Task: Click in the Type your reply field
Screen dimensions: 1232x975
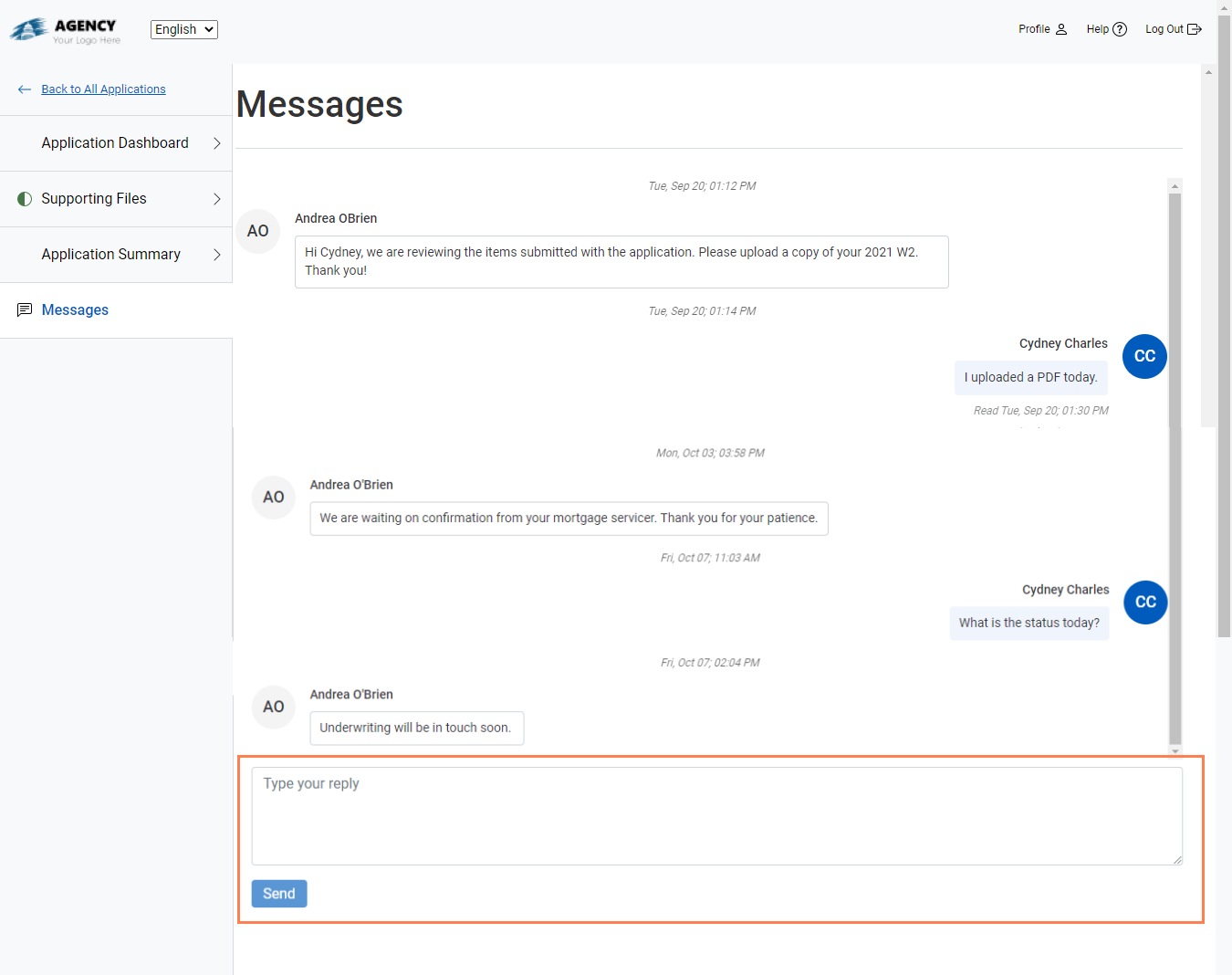Action: click(716, 815)
